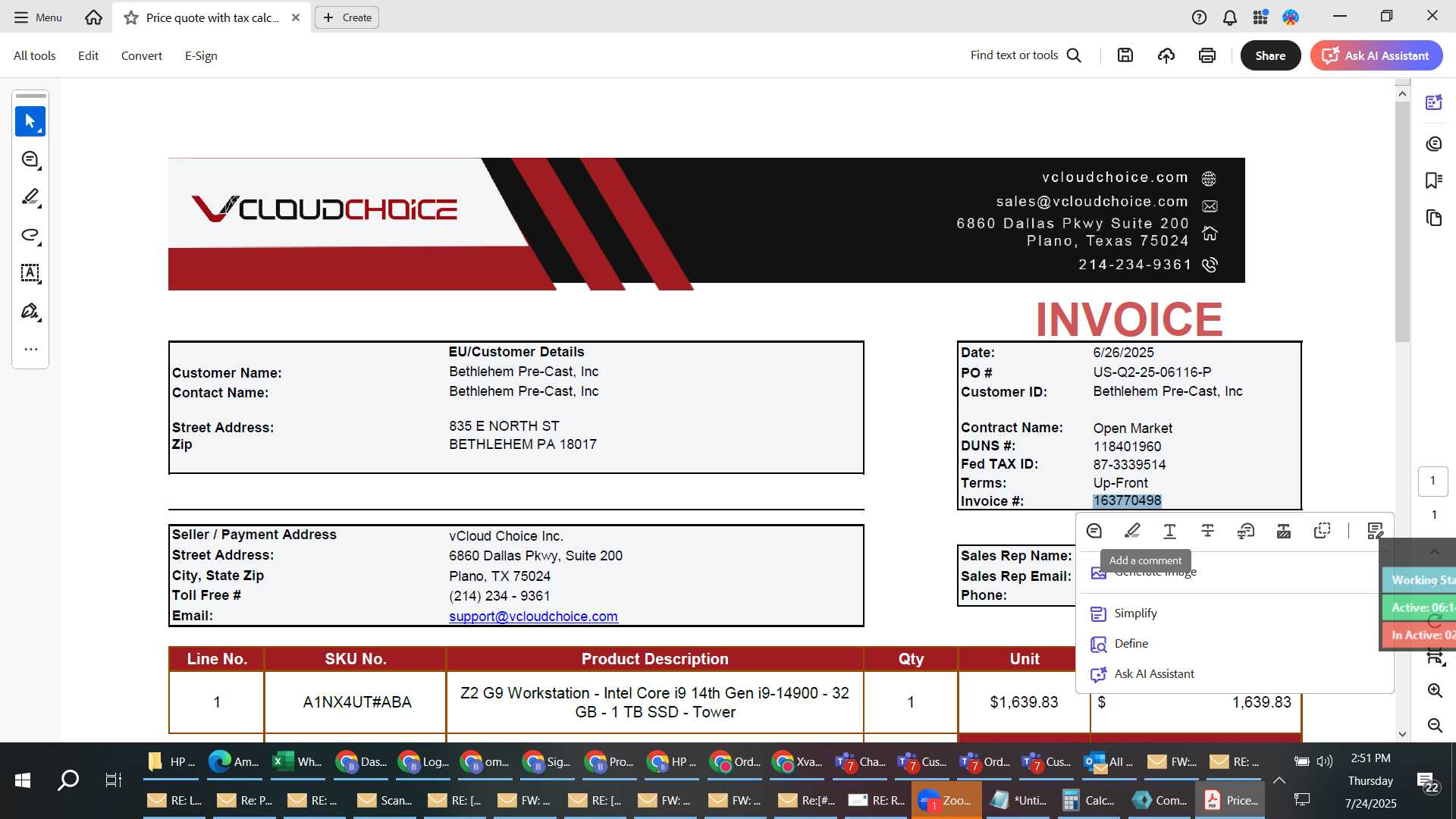Open Task View on the taskbar
1456x819 pixels.
(x=113, y=780)
